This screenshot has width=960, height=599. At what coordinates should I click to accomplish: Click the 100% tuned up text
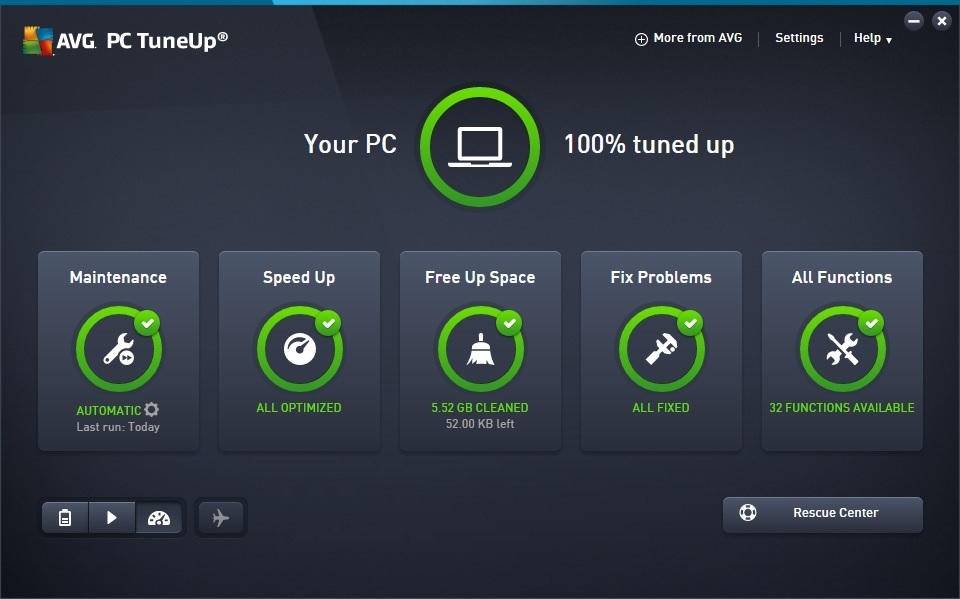[x=649, y=145]
